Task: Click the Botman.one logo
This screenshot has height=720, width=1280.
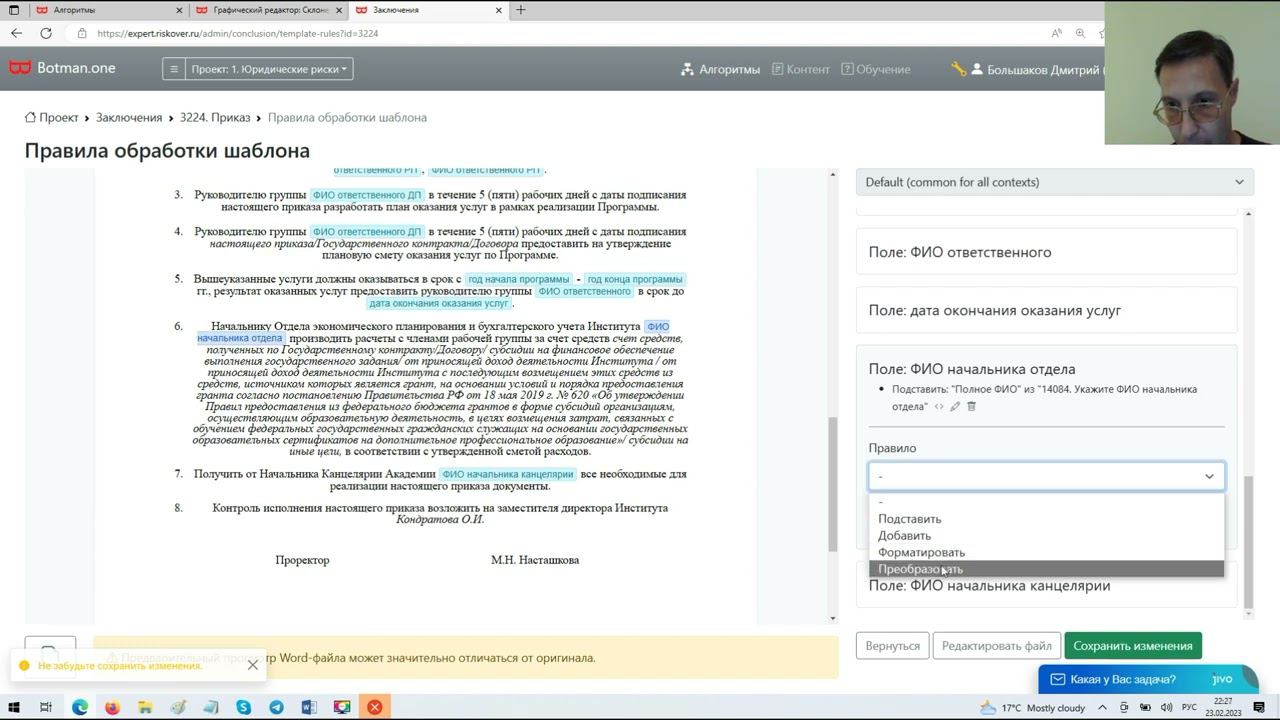Action: click(62, 68)
